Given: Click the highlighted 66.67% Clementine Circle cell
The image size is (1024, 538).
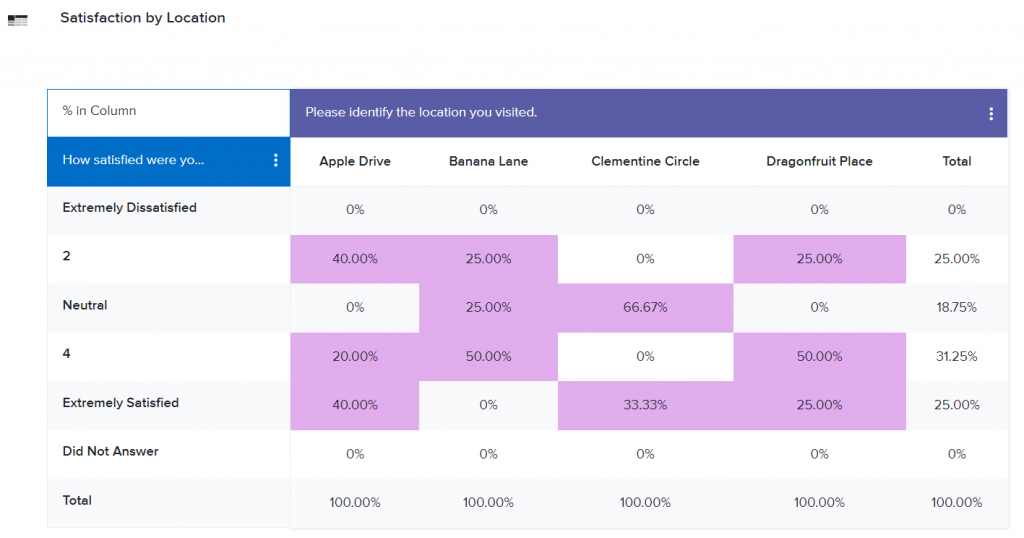Looking at the screenshot, I should (645, 307).
